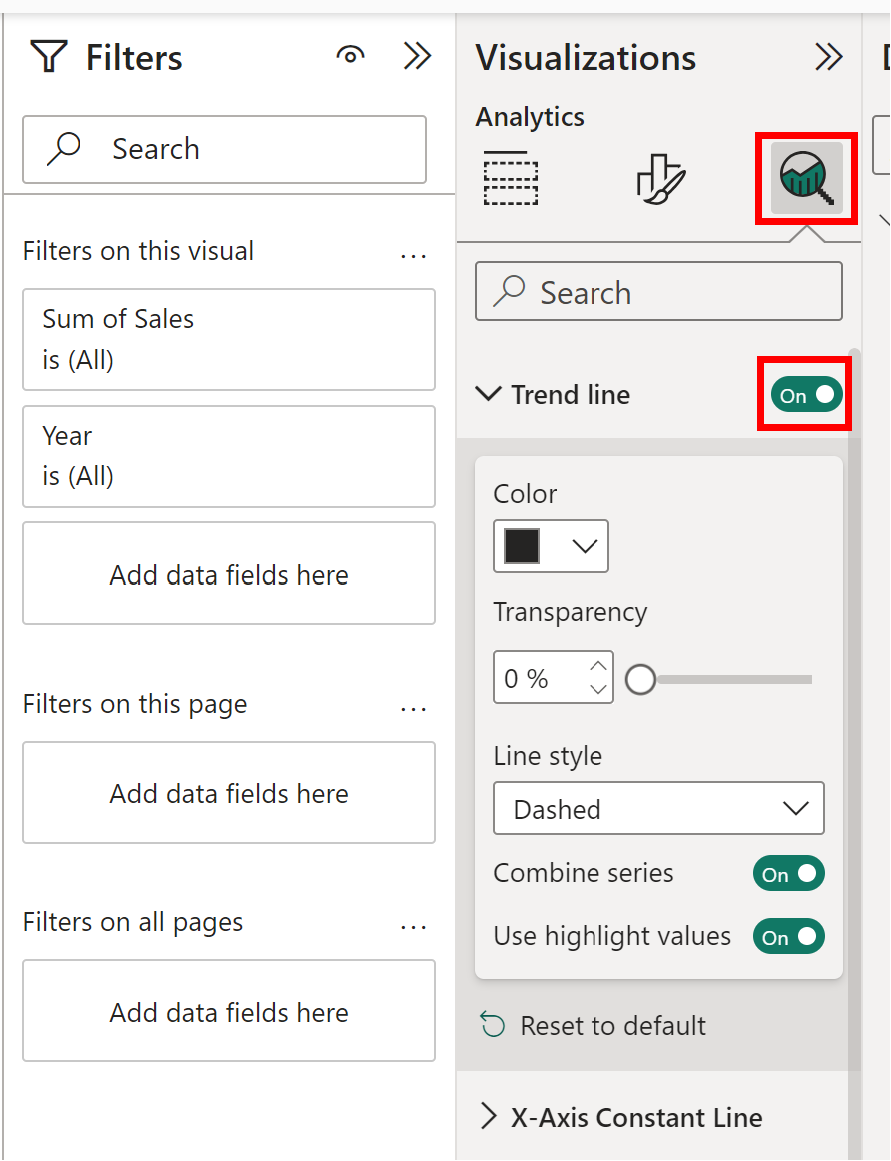Click Add data fields here under Filters on all pages
Viewport: 891px width, 1161px height.
pyautogui.click(x=228, y=1010)
